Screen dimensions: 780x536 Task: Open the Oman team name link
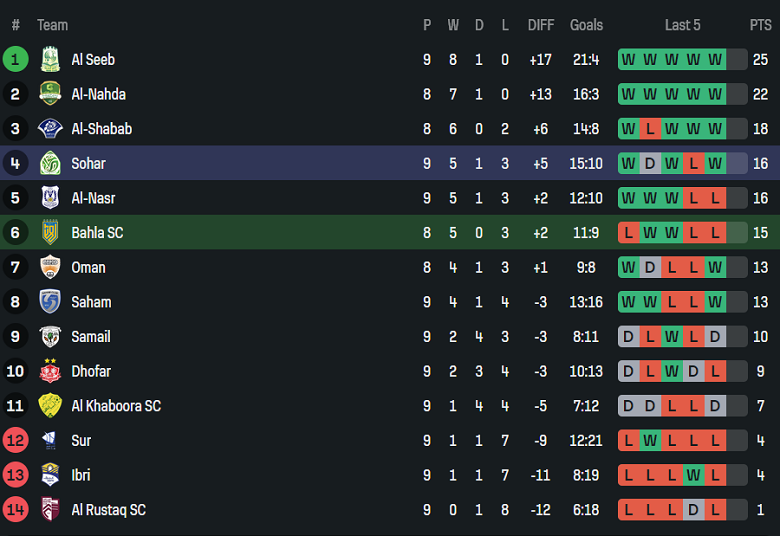coord(88,267)
